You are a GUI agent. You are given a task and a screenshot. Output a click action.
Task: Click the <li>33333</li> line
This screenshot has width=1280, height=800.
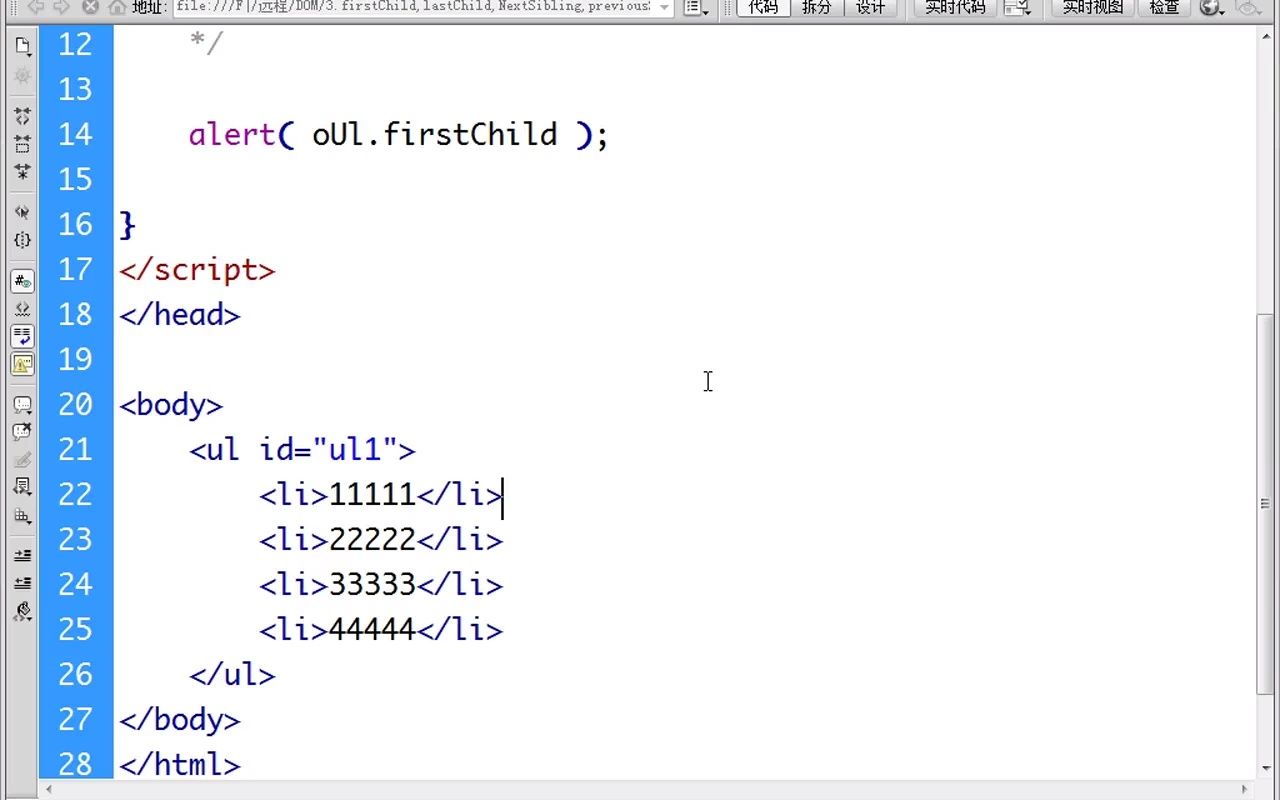pos(380,585)
